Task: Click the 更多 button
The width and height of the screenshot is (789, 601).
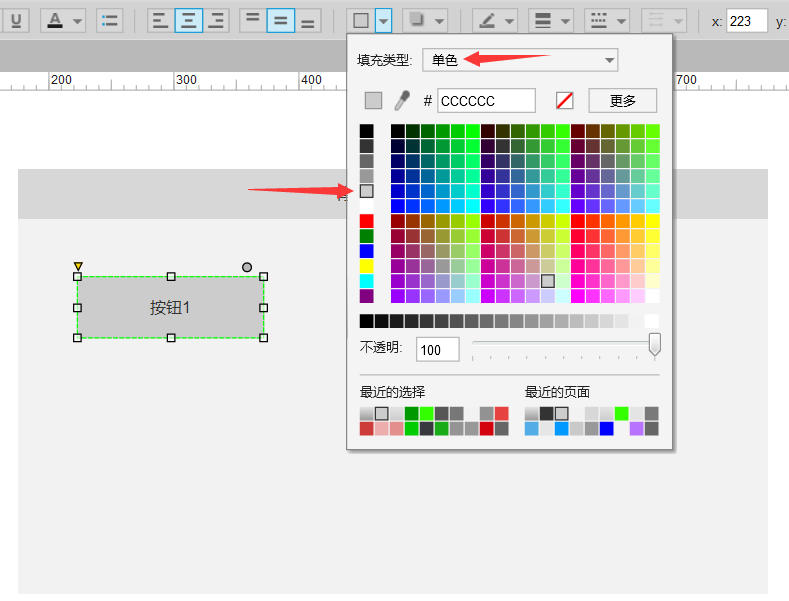Action: click(622, 101)
